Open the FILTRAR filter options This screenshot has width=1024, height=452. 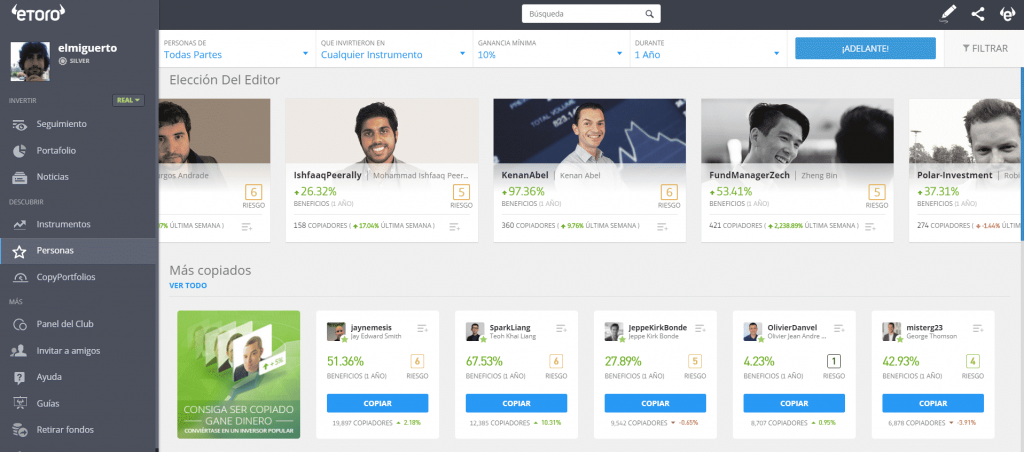(x=985, y=48)
